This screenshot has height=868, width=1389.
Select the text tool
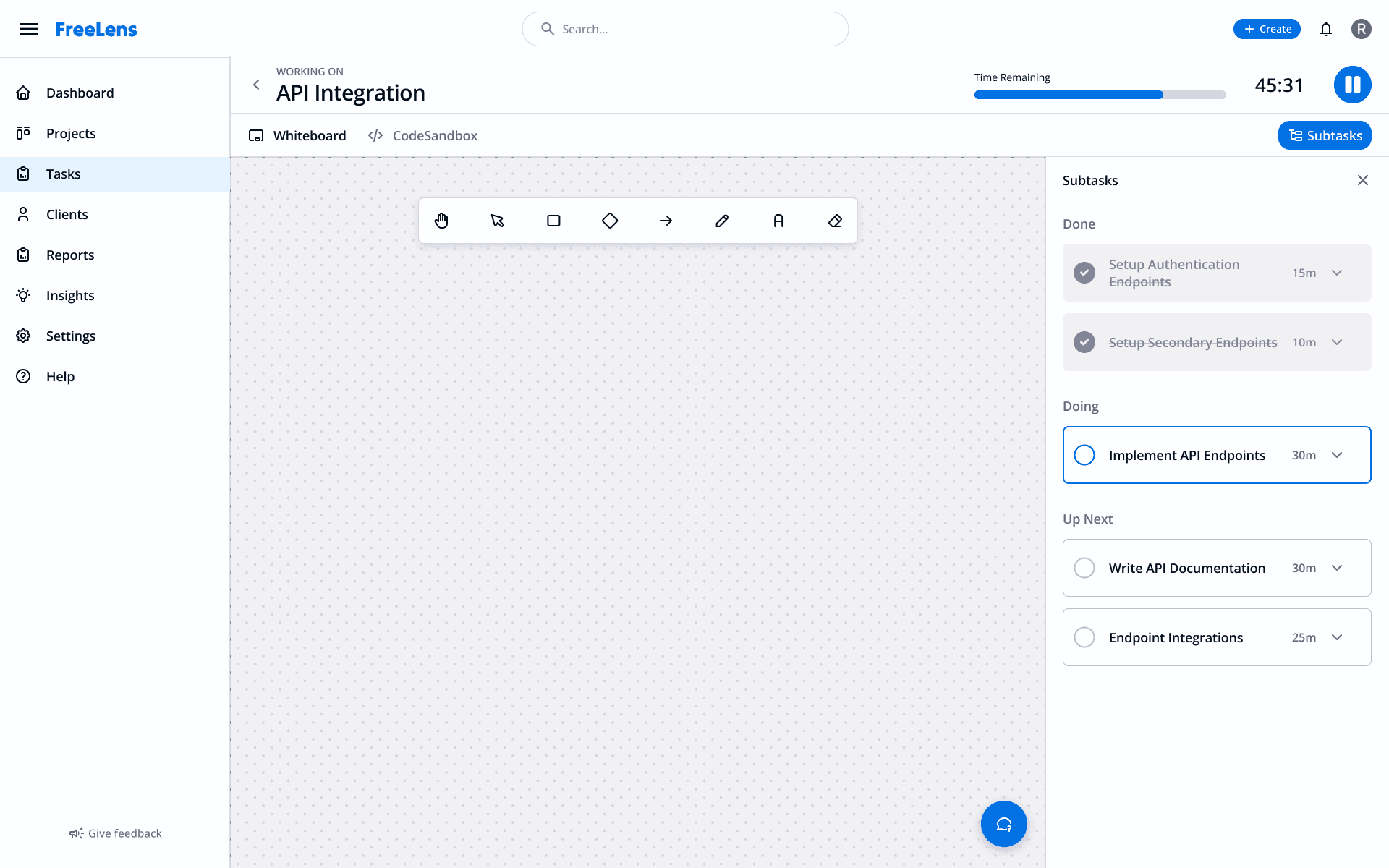click(x=778, y=221)
